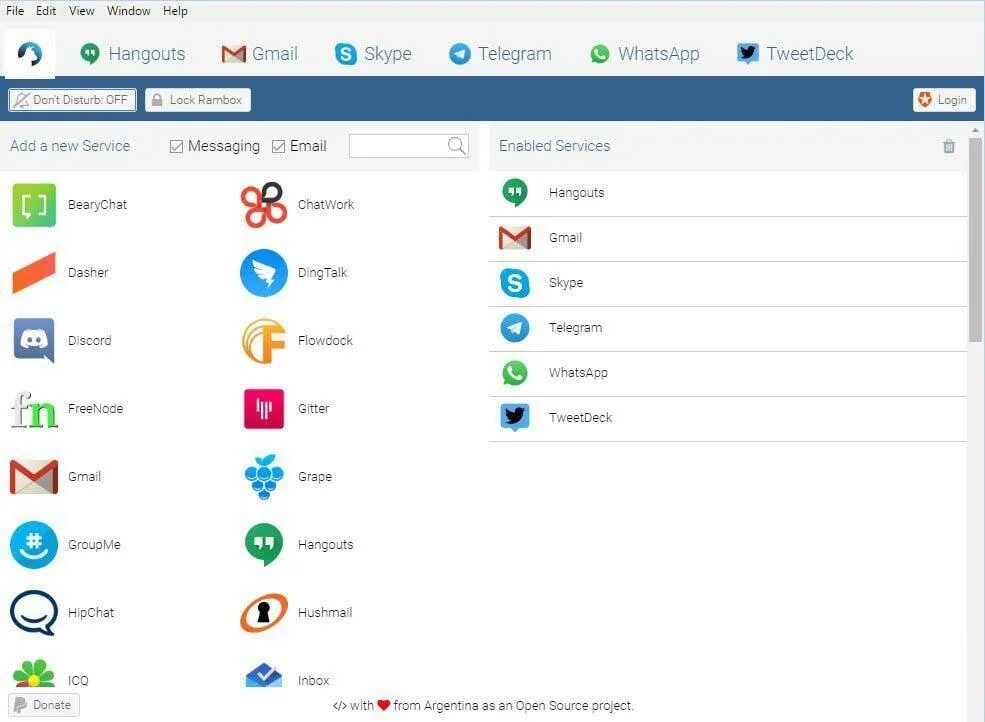Switch to the TweetDeck tab

795,53
